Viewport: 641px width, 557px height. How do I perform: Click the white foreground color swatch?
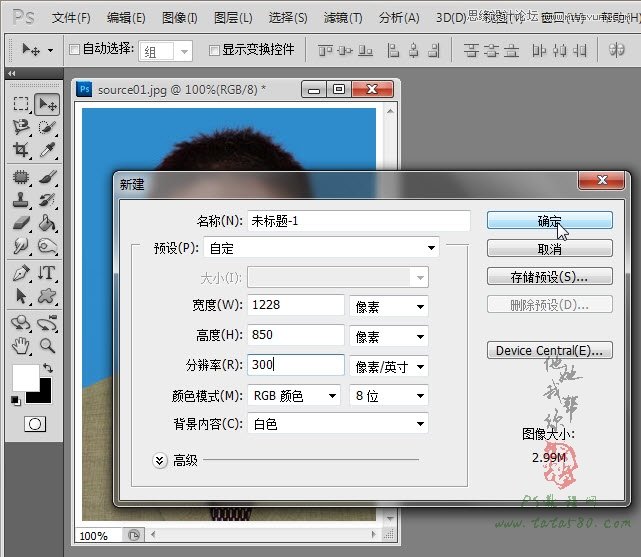pos(24,376)
